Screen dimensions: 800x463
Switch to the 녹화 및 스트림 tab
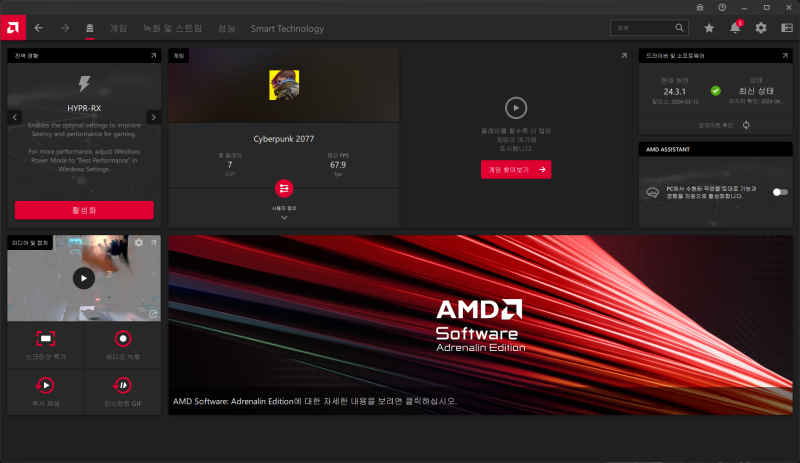click(172, 29)
